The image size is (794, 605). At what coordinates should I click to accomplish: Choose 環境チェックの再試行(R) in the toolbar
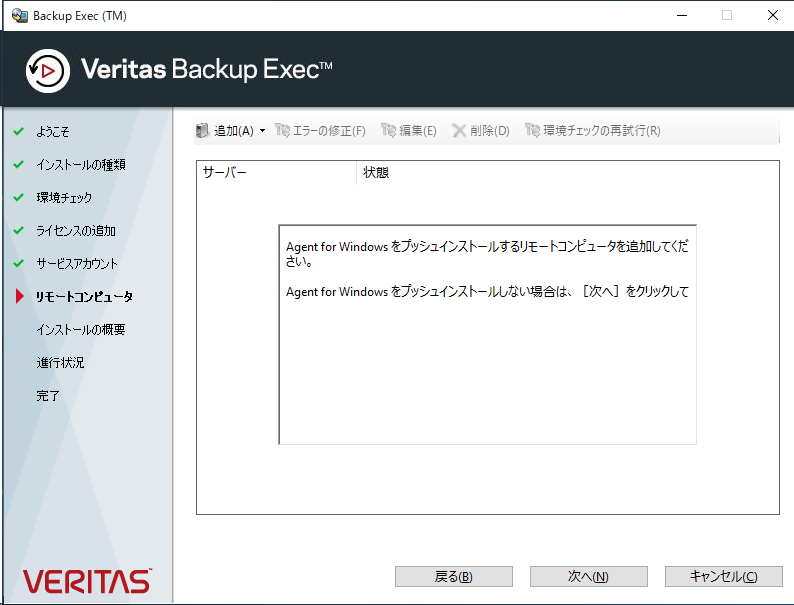602,131
